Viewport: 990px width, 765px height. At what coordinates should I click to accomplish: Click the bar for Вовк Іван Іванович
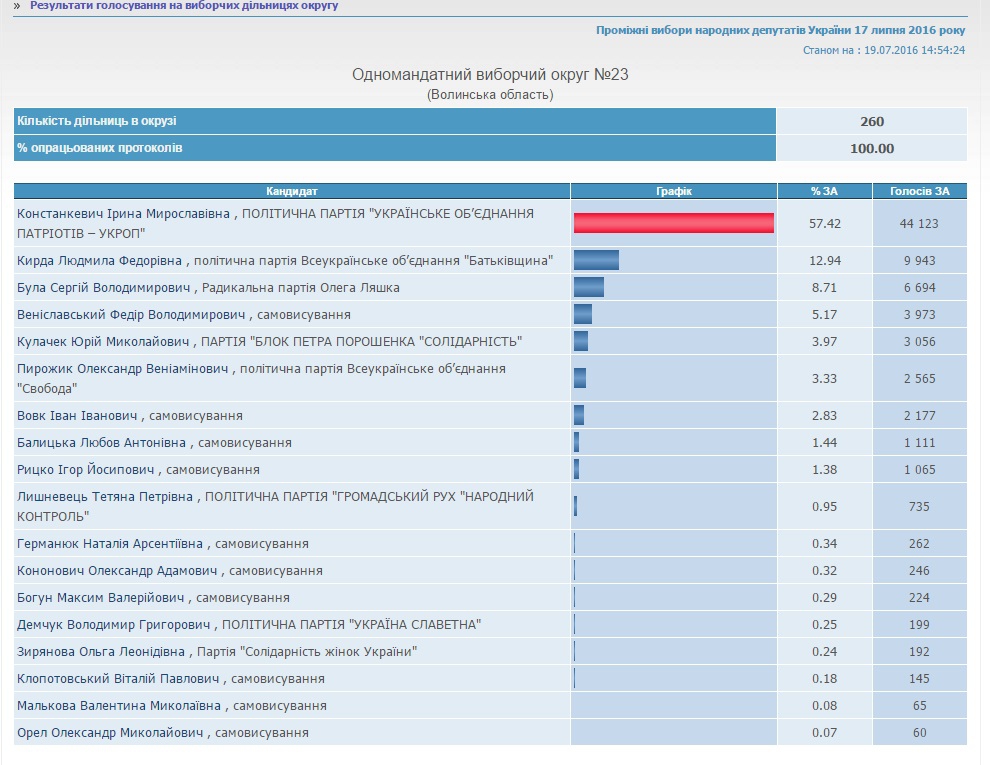point(579,415)
